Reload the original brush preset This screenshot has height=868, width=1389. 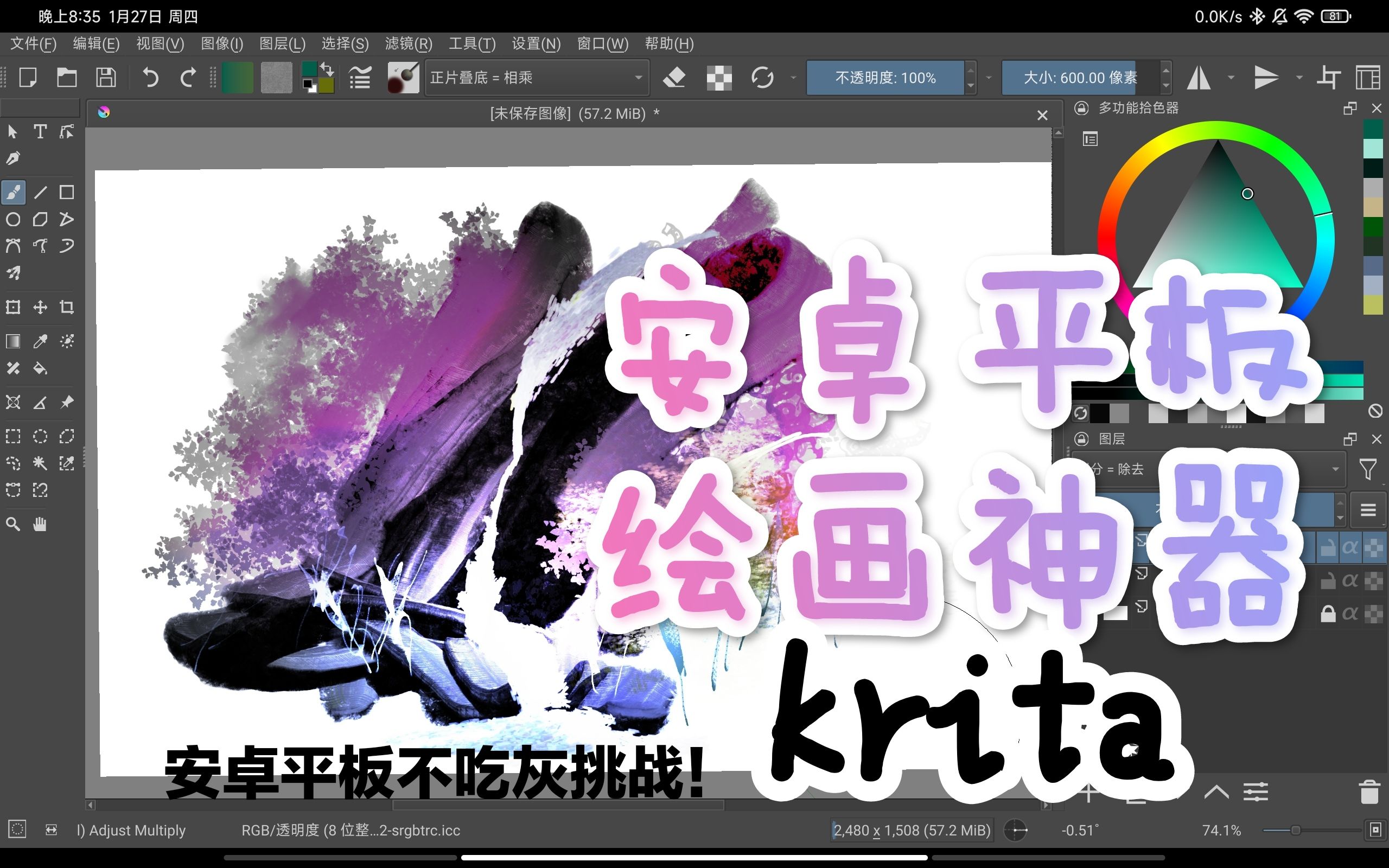[x=762, y=77]
